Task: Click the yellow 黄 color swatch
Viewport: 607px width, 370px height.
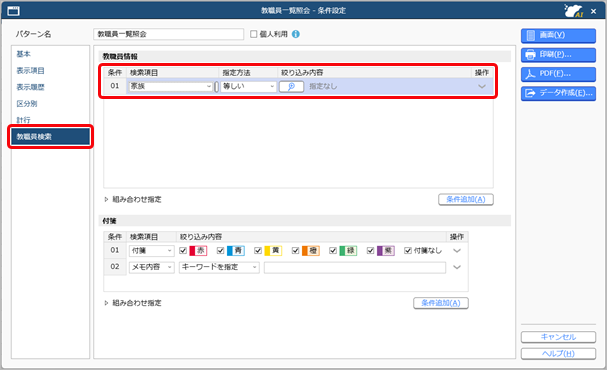Action: pos(273,251)
